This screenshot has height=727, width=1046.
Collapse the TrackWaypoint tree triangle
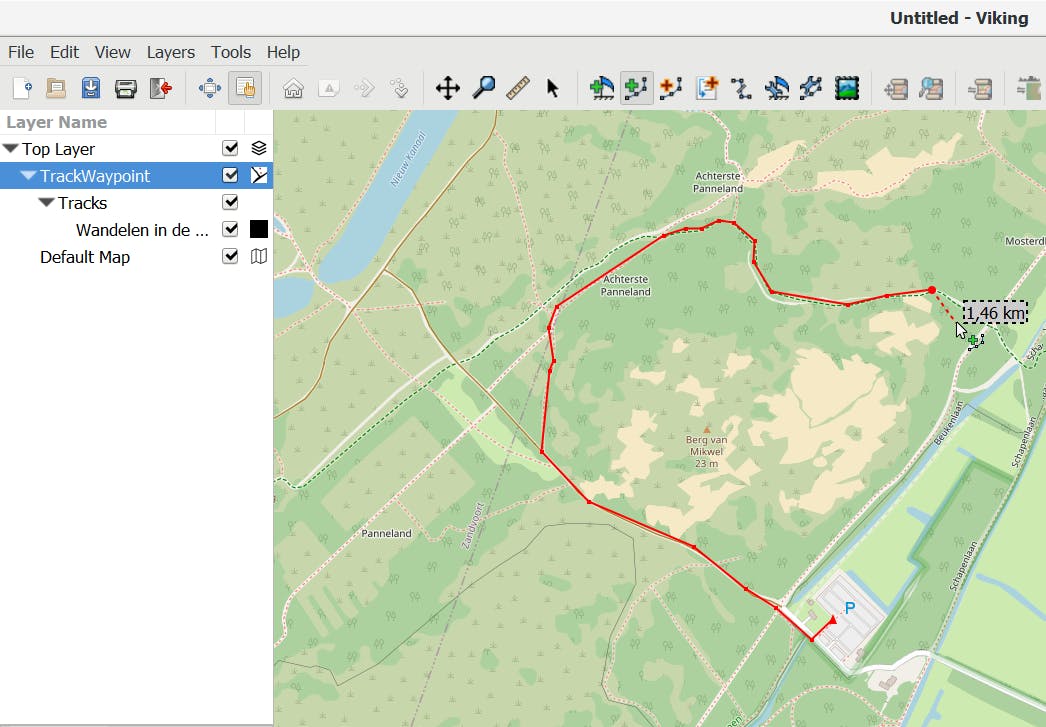28,175
